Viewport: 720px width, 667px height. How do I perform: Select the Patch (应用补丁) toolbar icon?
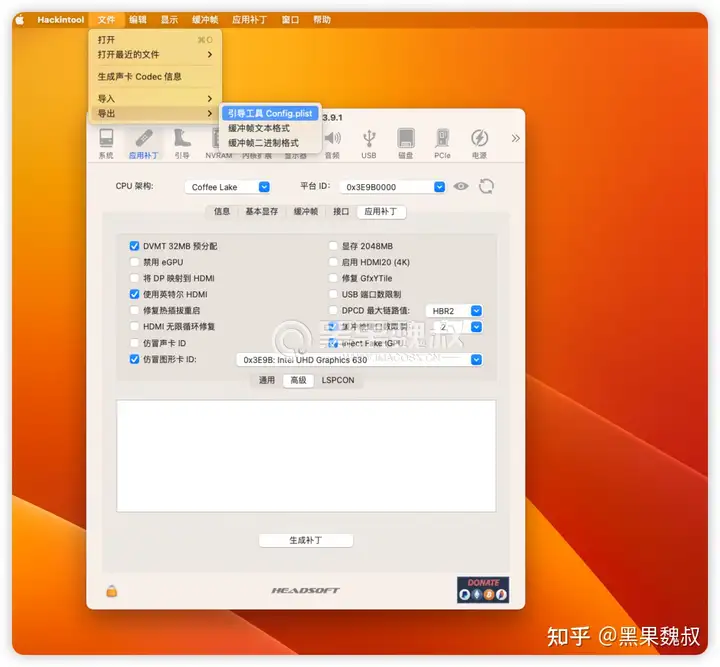(x=144, y=143)
